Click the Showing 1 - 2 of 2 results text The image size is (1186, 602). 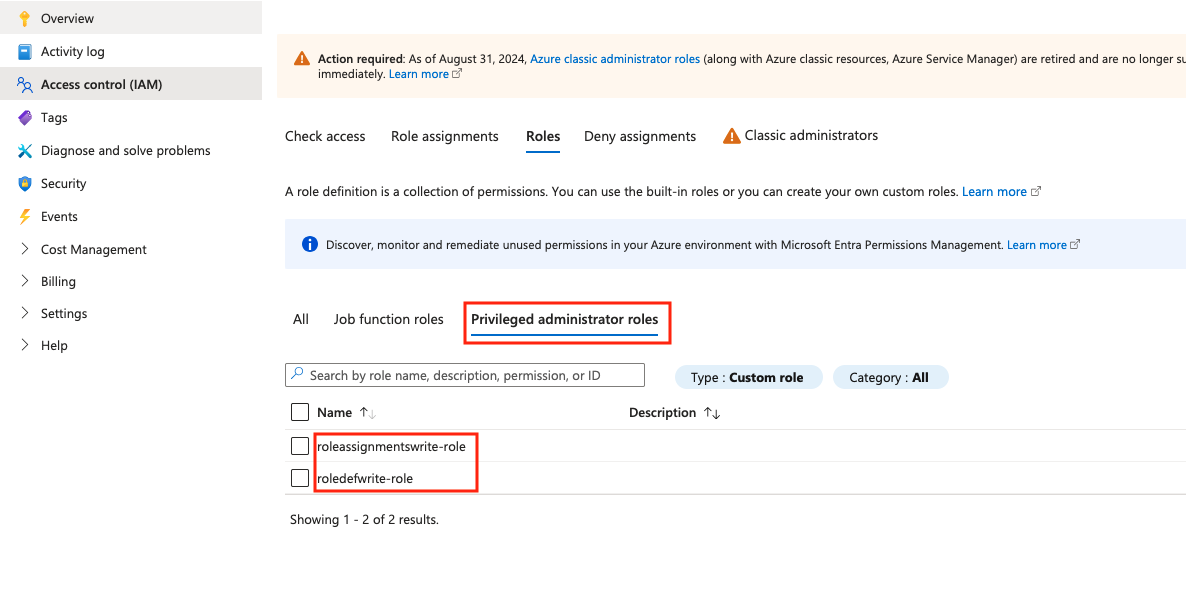click(365, 520)
